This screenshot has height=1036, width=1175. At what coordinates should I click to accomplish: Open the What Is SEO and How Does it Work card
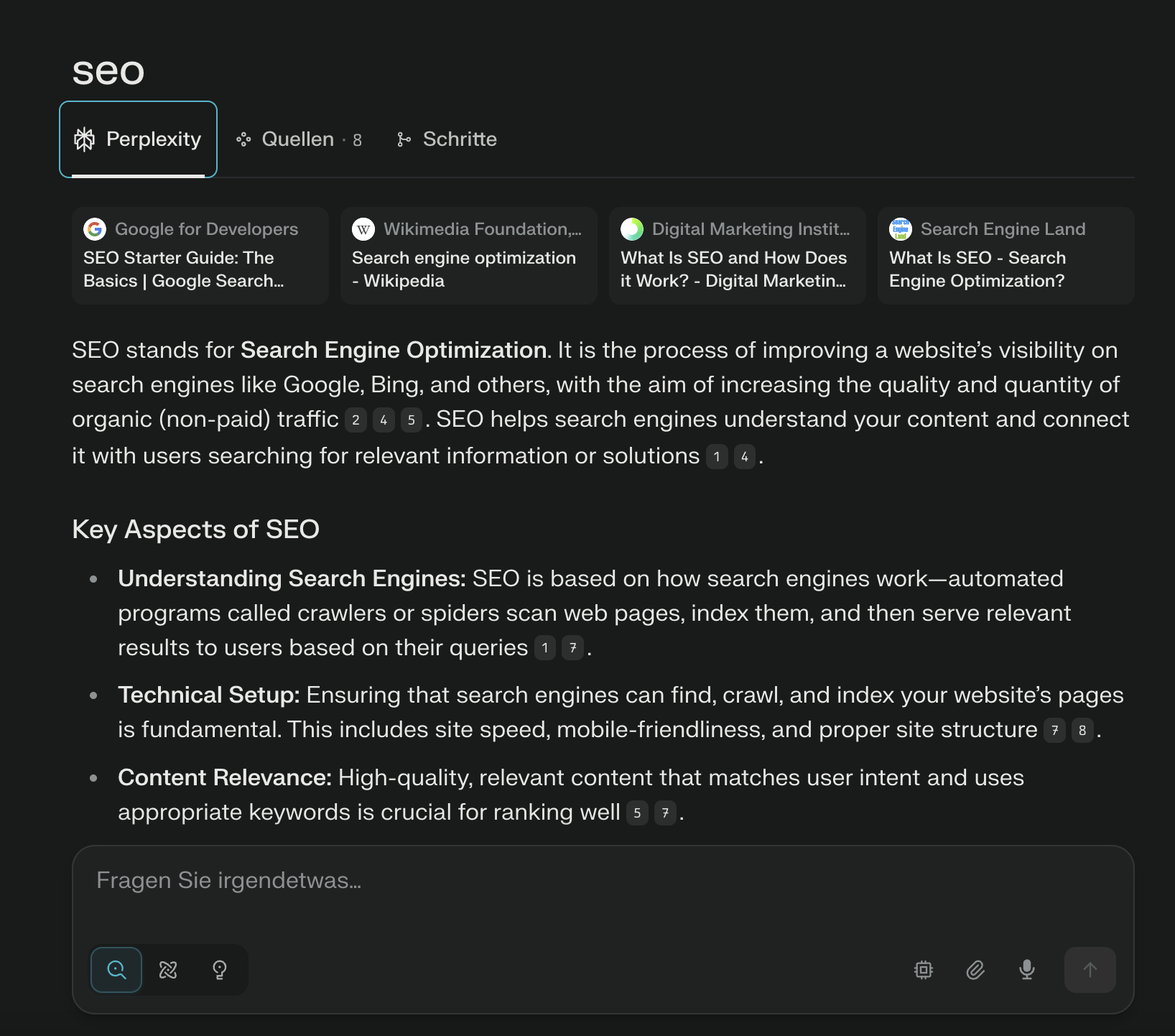point(738,256)
